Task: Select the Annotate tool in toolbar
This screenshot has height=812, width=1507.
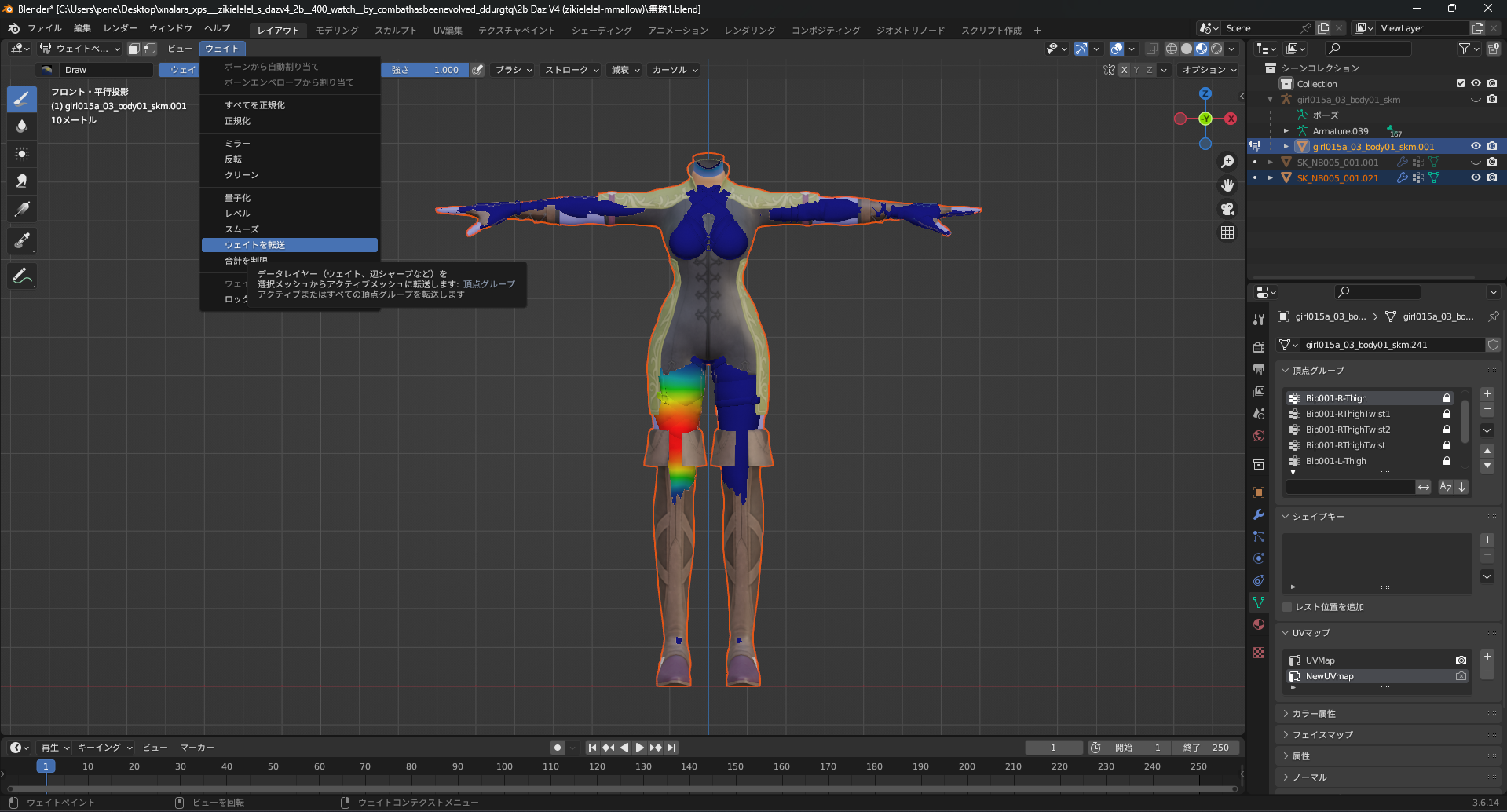Action: 22,276
